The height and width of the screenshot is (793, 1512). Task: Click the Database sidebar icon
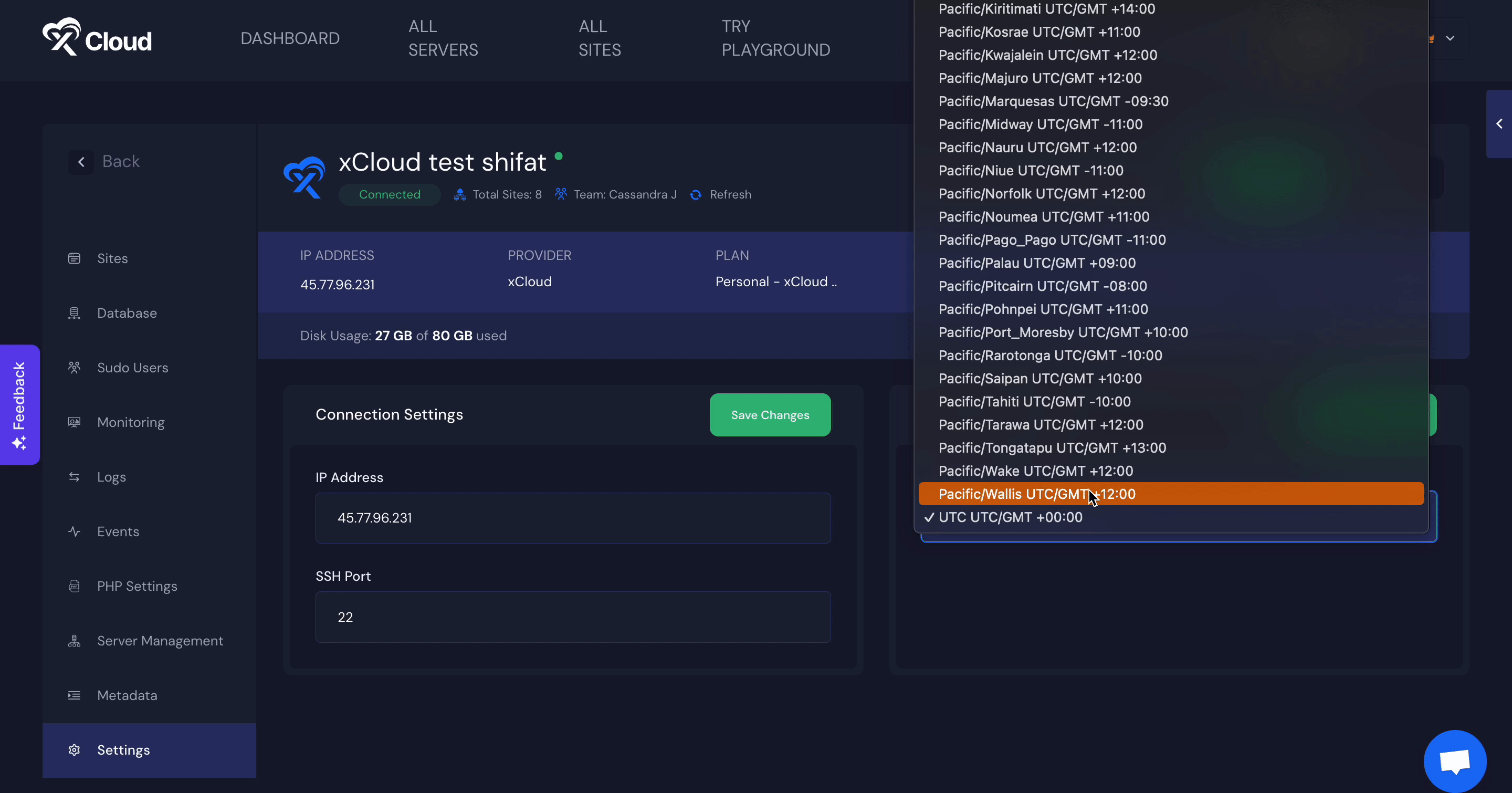pyautogui.click(x=74, y=313)
